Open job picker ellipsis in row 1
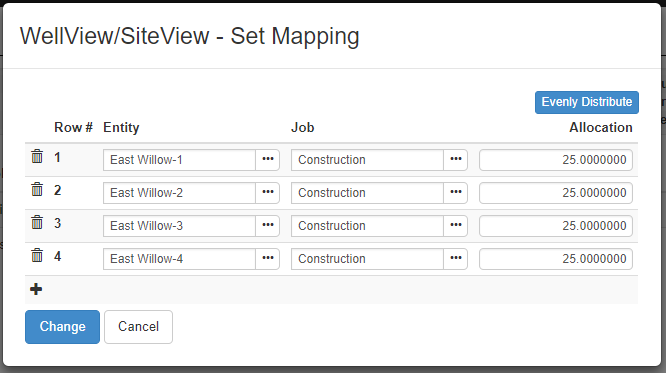The height and width of the screenshot is (373, 666). coord(456,160)
